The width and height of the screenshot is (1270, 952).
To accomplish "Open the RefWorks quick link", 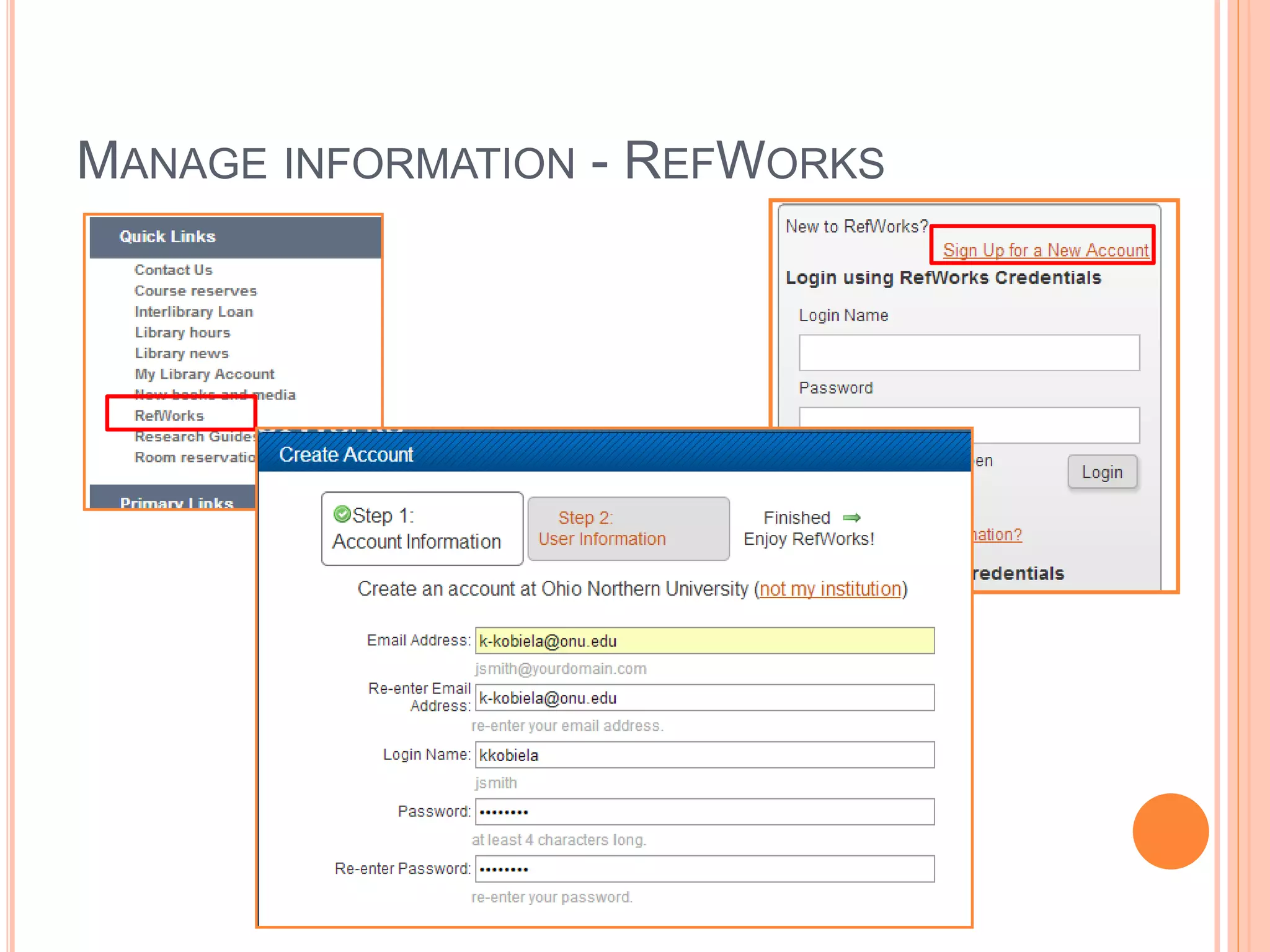I will pyautogui.click(x=169, y=415).
